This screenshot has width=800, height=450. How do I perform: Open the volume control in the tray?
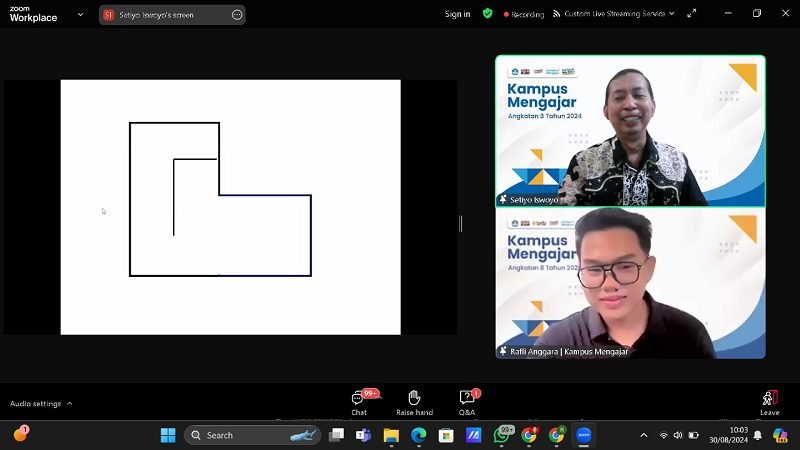(x=678, y=435)
